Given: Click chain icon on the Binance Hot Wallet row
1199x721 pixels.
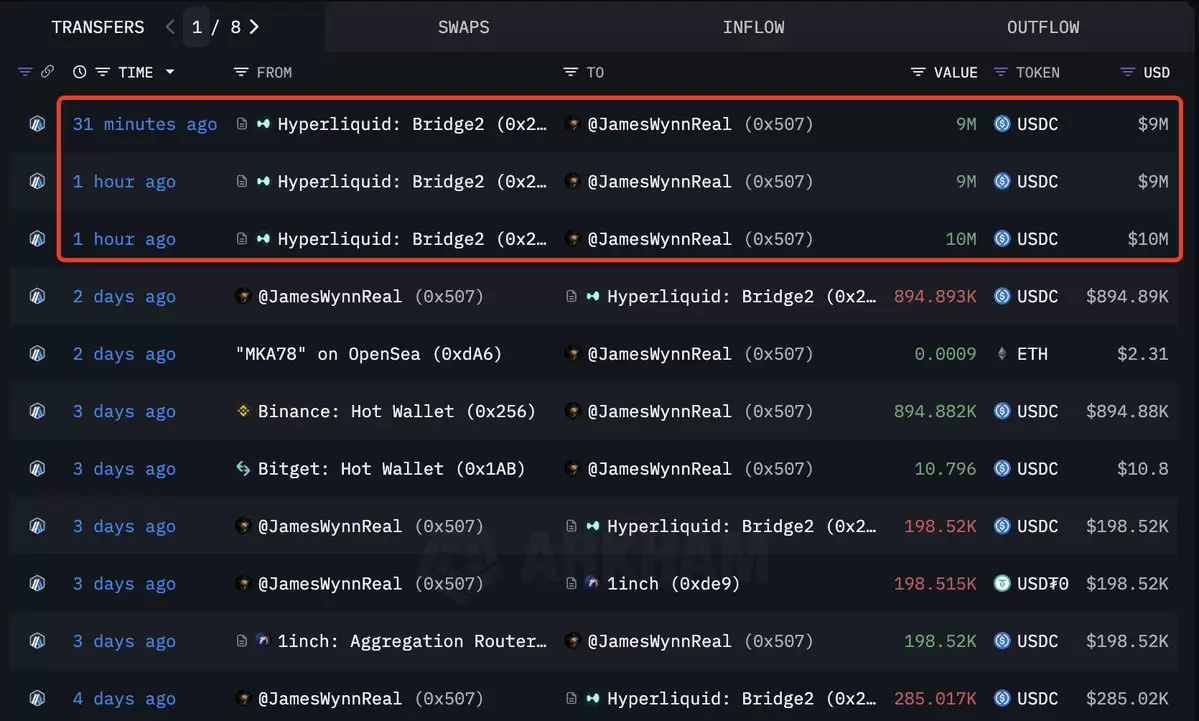Looking at the screenshot, I should (x=37, y=411).
